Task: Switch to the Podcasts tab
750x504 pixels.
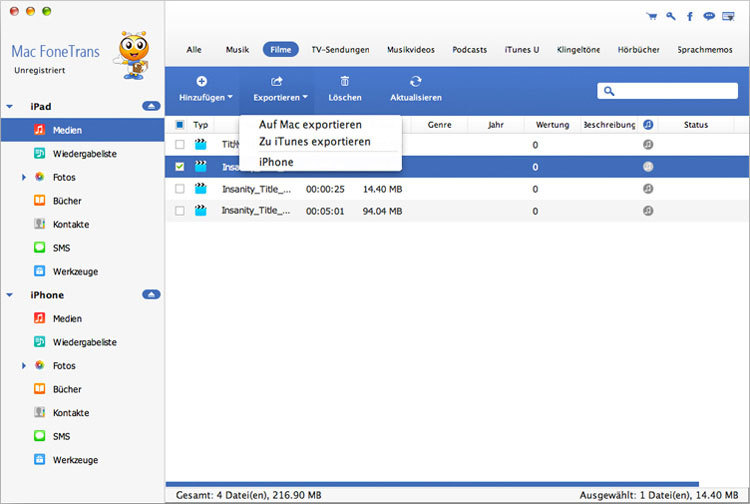Action: pos(469,49)
